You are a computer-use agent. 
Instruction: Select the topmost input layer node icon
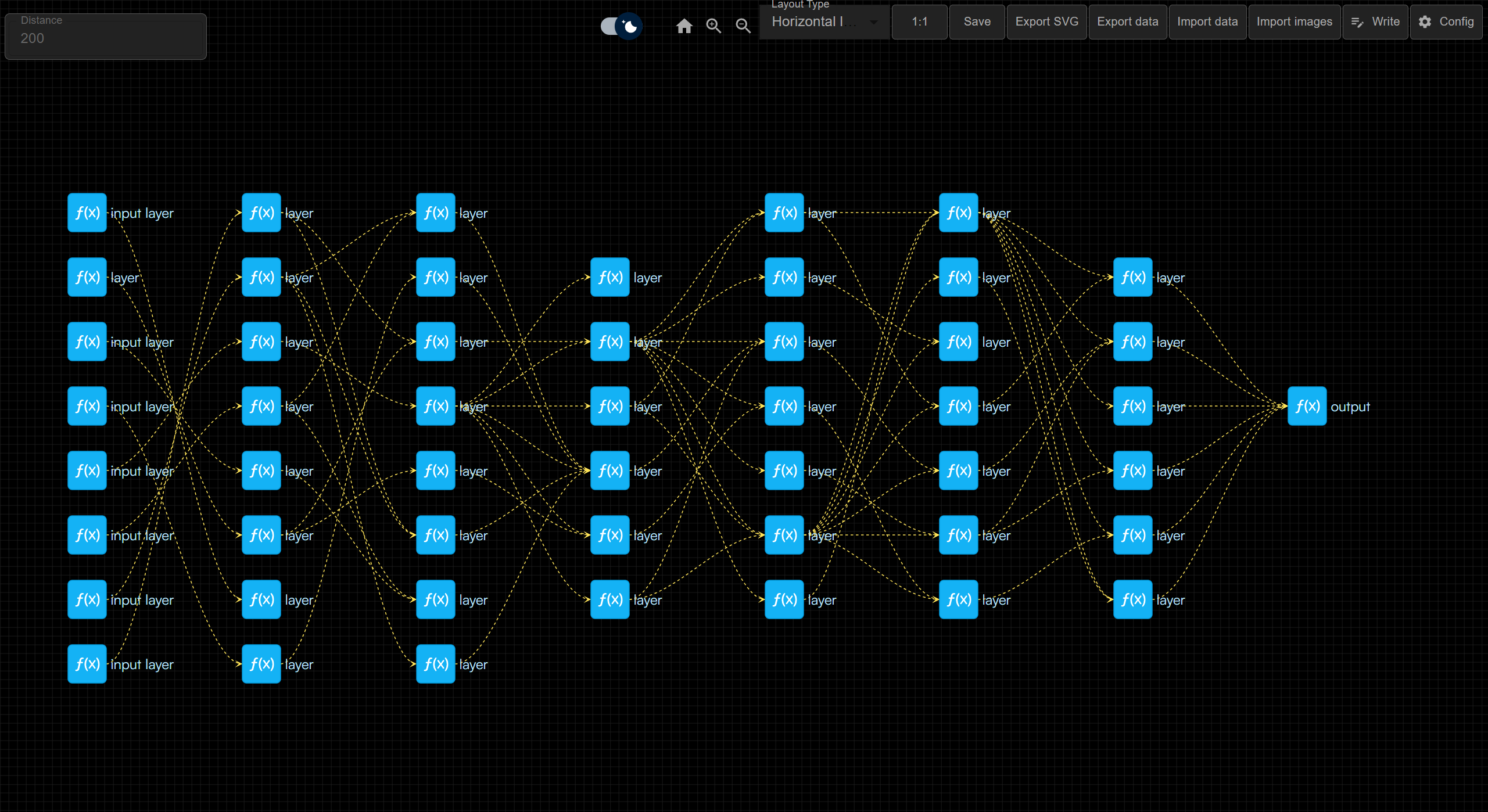(87, 213)
